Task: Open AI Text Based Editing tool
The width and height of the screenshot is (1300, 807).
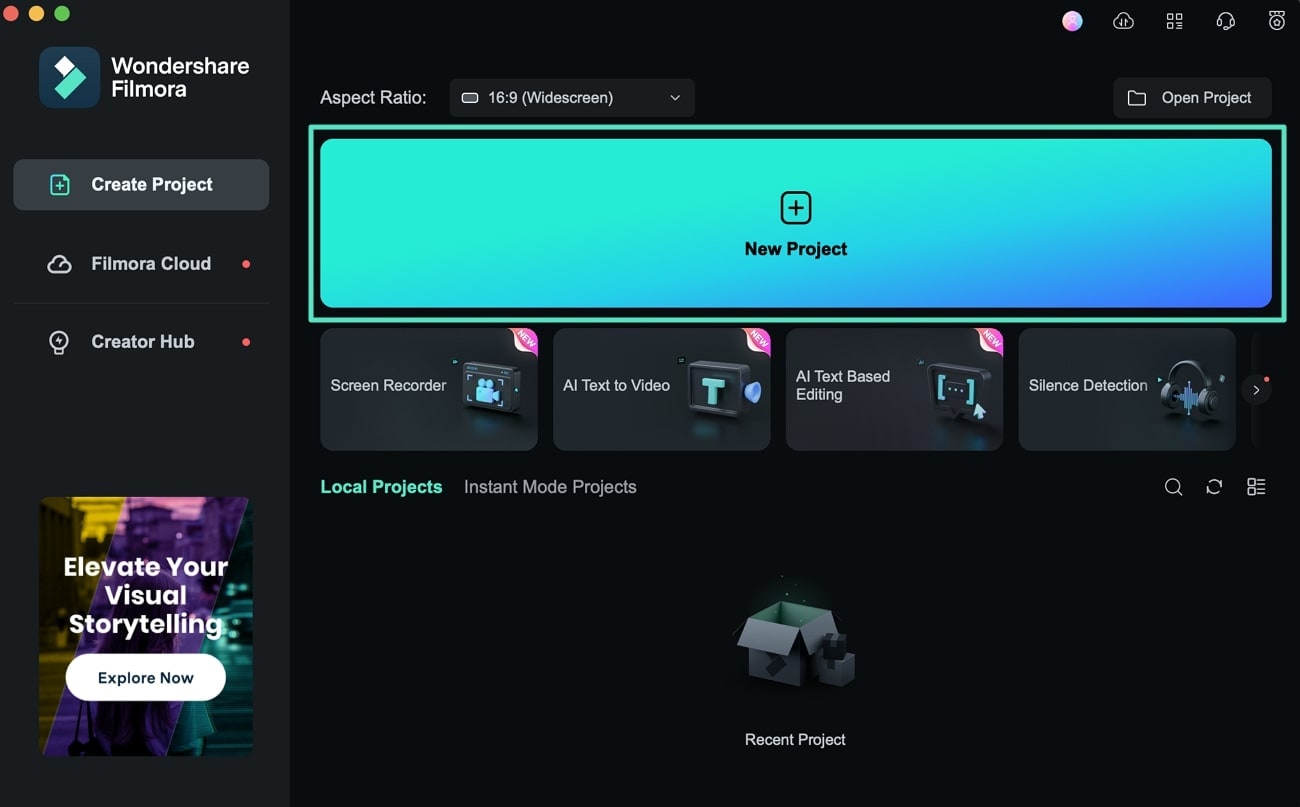Action: [894, 389]
